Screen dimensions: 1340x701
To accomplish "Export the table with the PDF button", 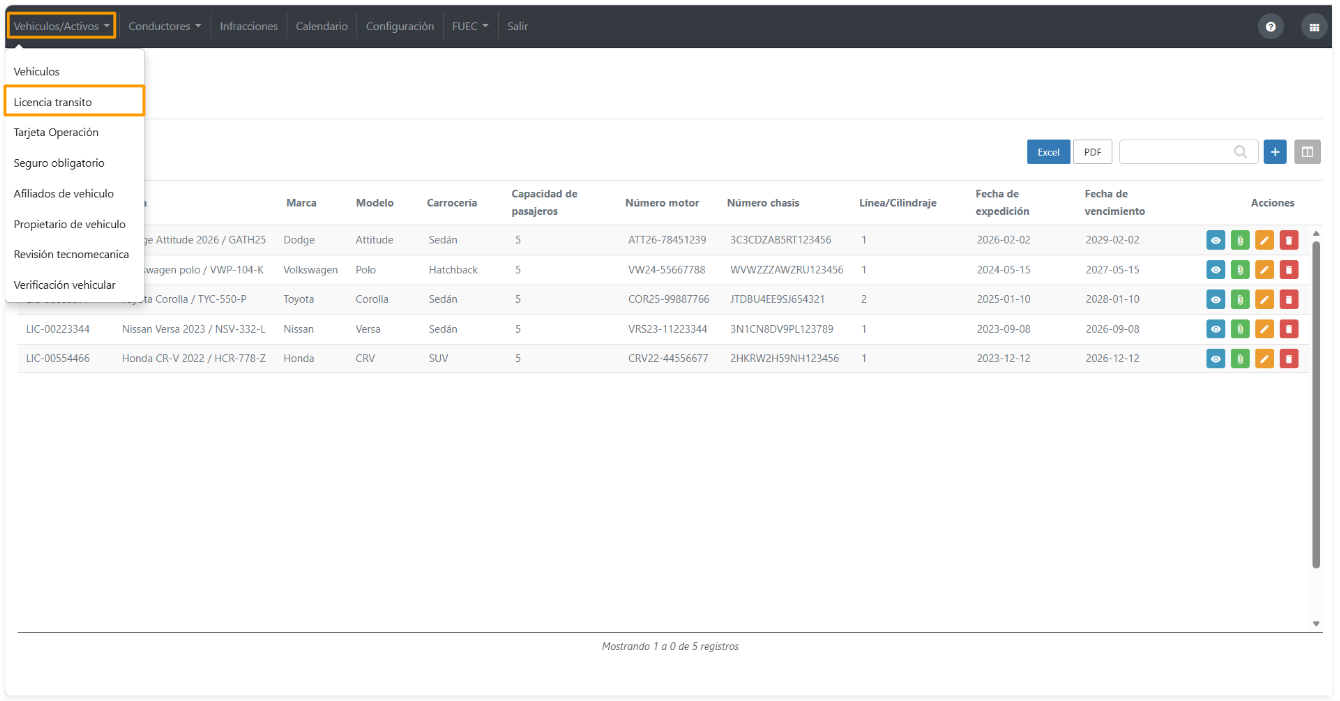I will pyautogui.click(x=1093, y=152).
